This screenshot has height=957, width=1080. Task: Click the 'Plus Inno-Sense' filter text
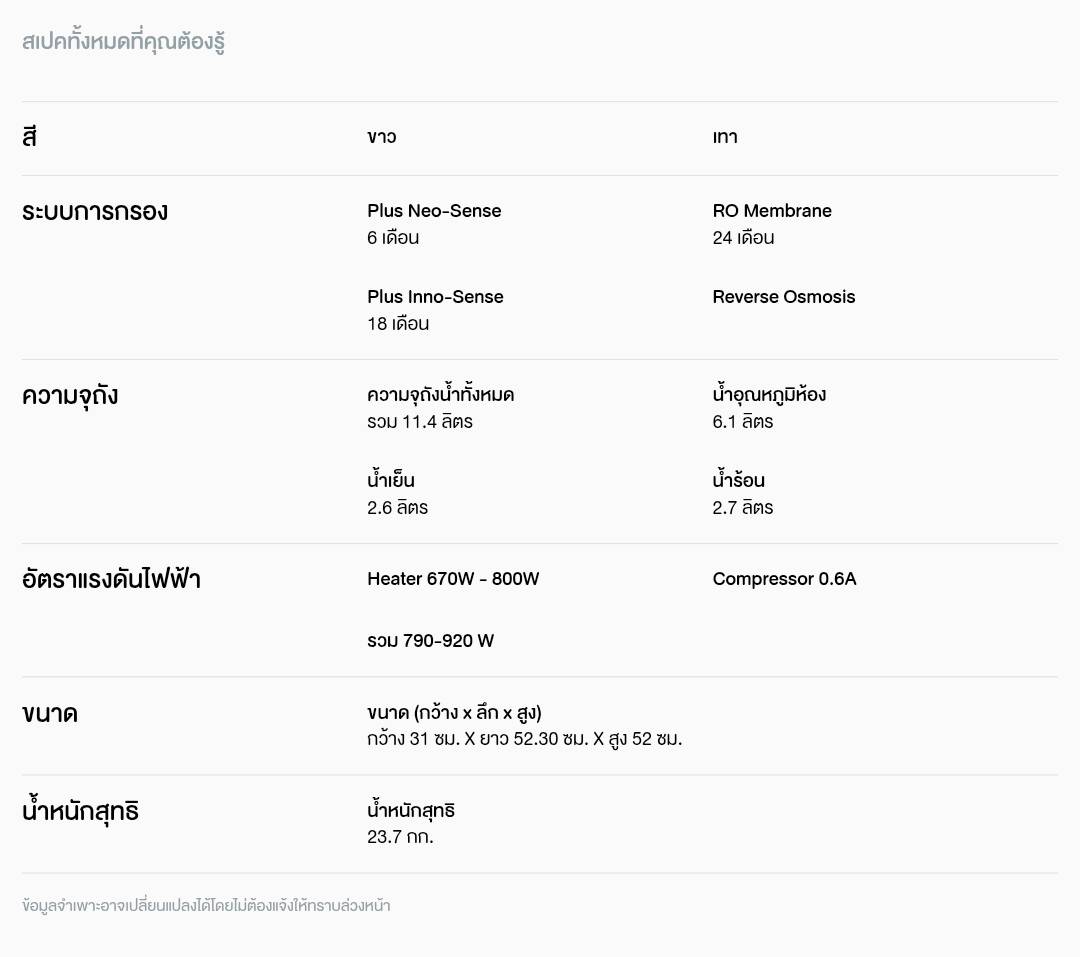coord(435,297)
